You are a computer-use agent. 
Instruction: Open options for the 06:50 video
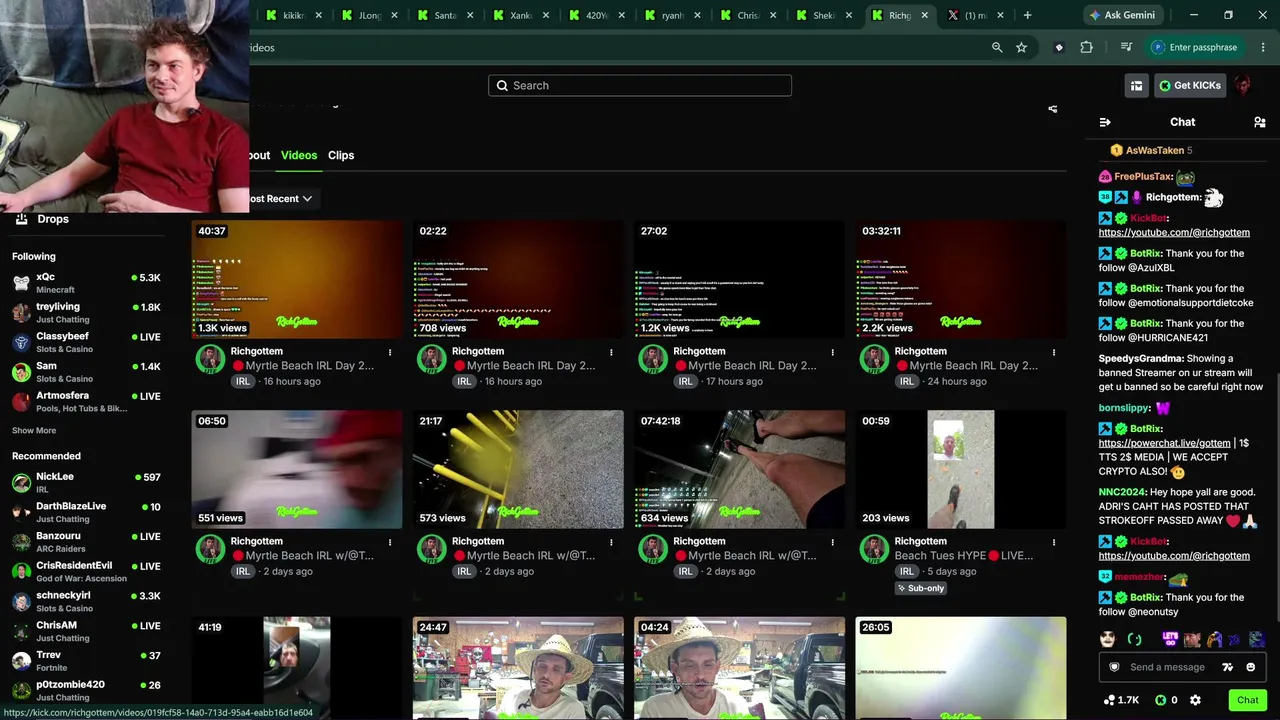tap(390, 542)
